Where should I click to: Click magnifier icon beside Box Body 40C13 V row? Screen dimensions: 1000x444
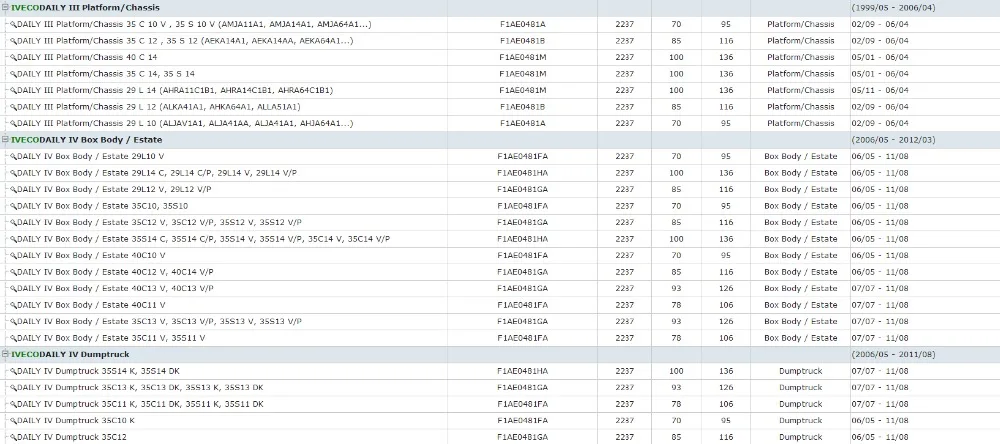pyautogui.click(x=13, y=289)
